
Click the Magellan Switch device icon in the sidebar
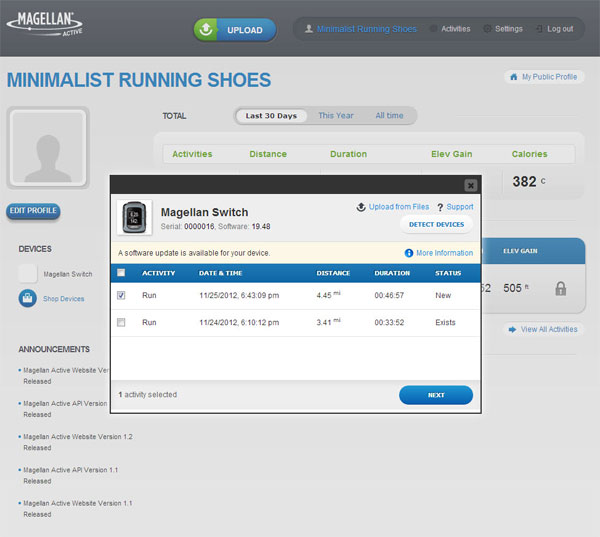28,274
